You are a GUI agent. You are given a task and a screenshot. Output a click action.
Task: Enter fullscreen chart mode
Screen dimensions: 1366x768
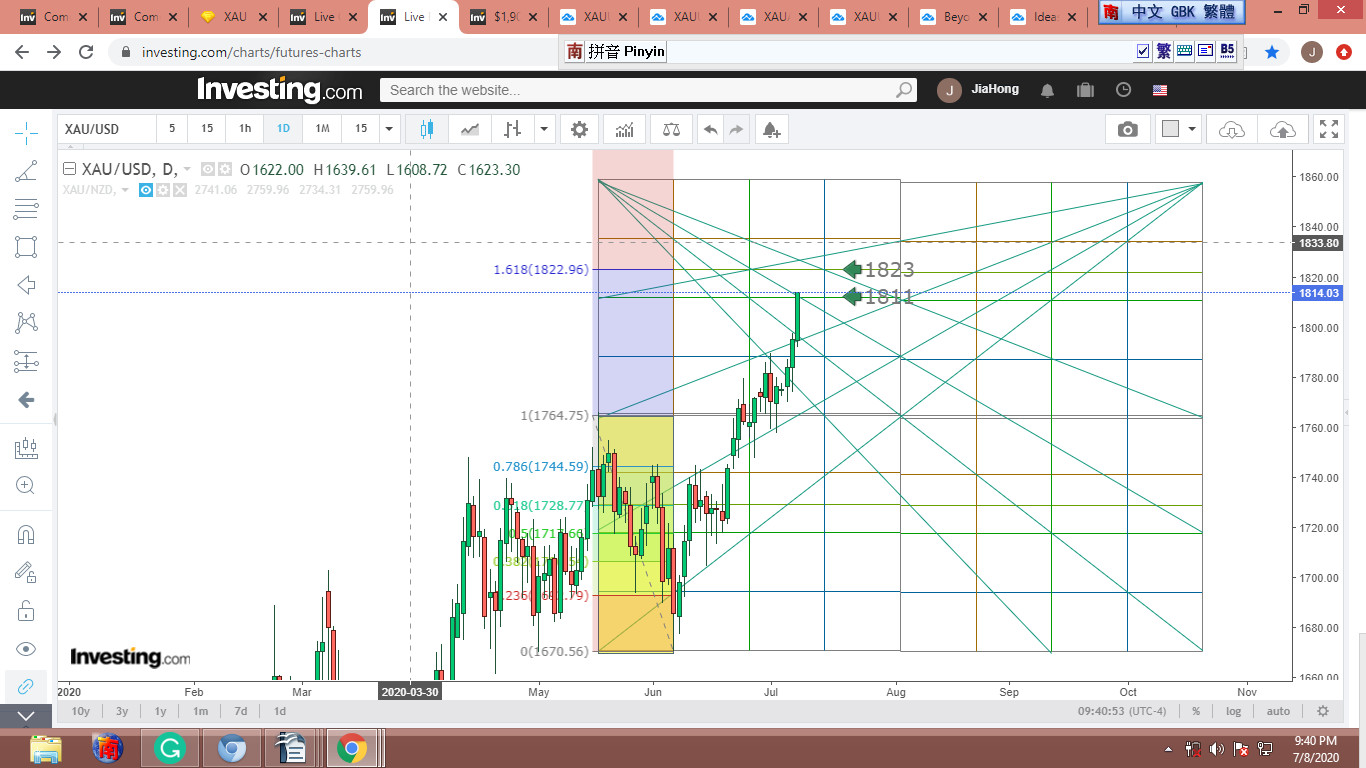(x=1328, y=129)
